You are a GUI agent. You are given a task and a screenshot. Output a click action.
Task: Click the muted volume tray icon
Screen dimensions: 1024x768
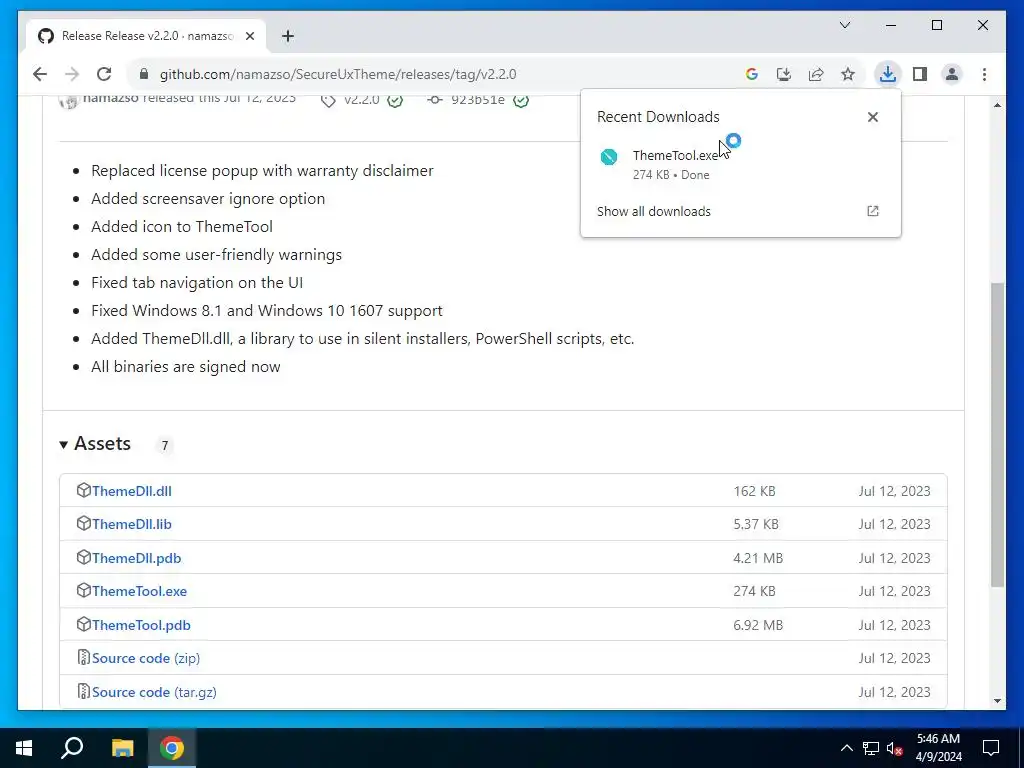pos(895,748)
